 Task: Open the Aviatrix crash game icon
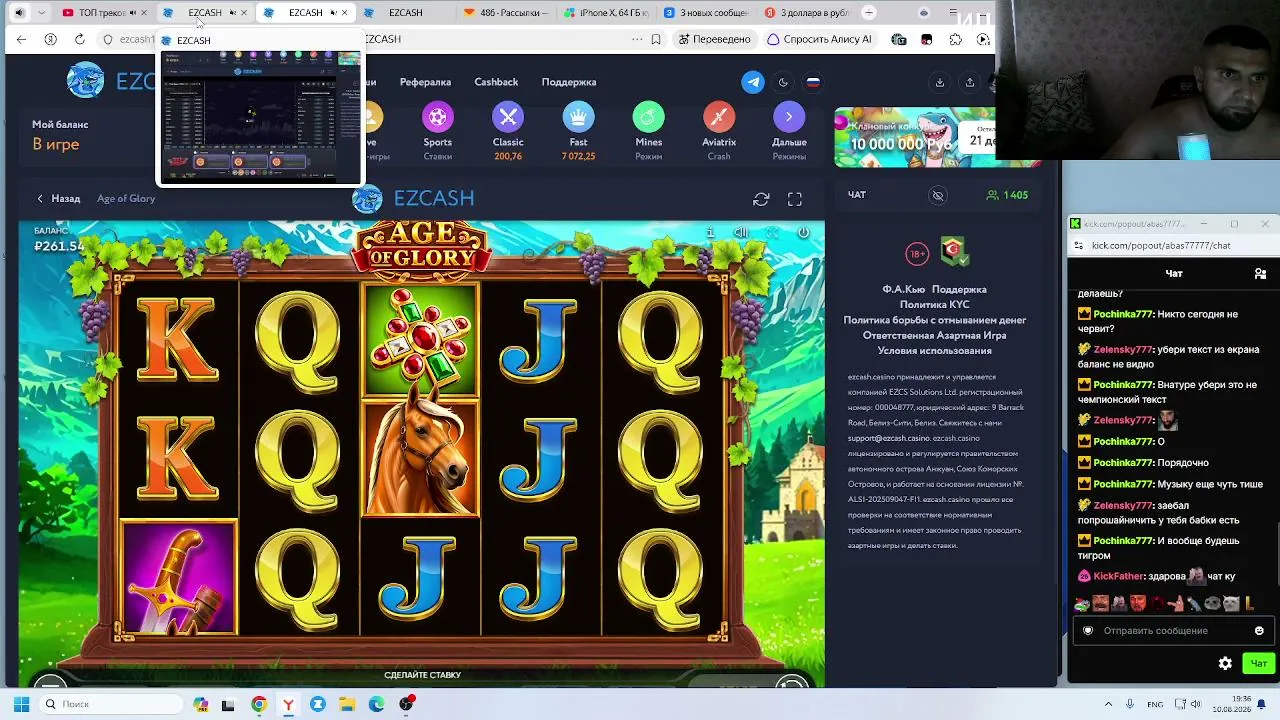(x=719, y=117)
